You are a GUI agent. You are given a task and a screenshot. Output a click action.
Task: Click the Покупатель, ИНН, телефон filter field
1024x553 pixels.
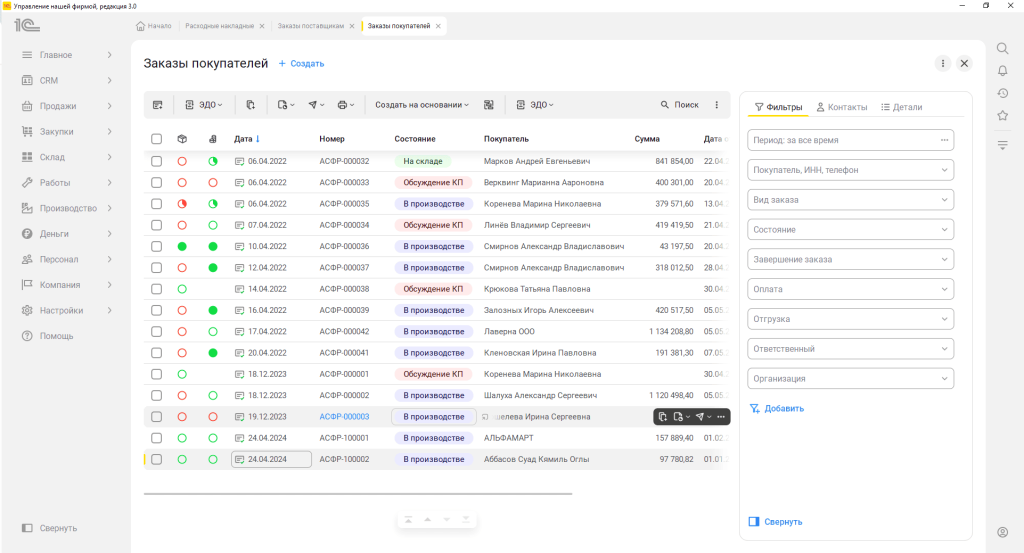[x=850, y=170]
